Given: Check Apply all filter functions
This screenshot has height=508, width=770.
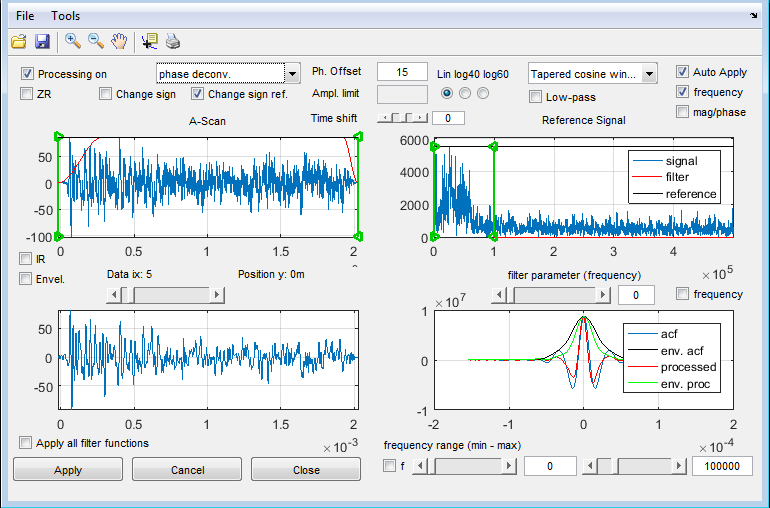Looking at the screenshot, I should pyautogui.click(x=25, y=443).
